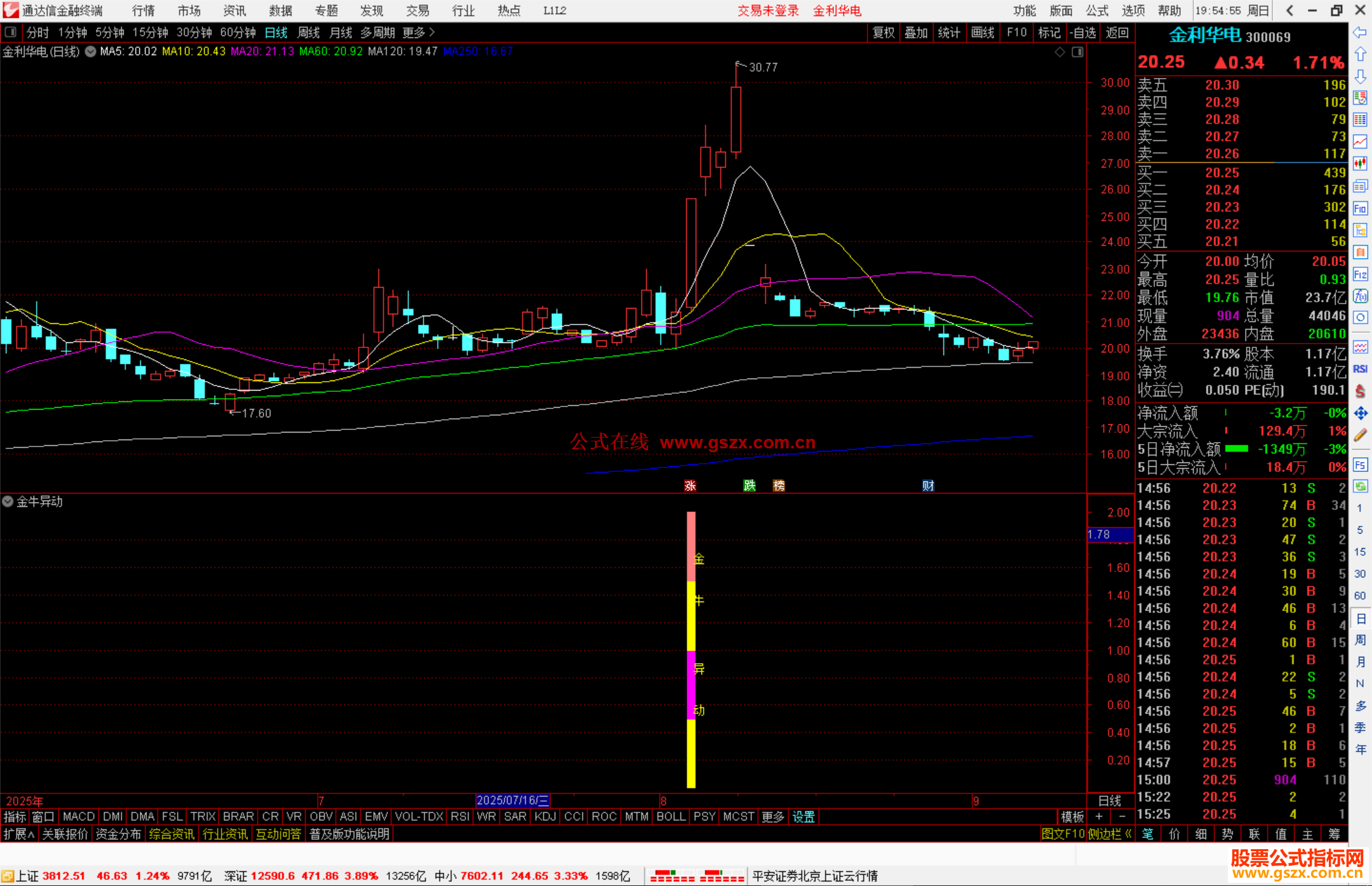Image resolution: width=1372 pixels, height=886 pixels.
Task: Click the minus zoom-out chart button
Action: (x=1122, y=817)
